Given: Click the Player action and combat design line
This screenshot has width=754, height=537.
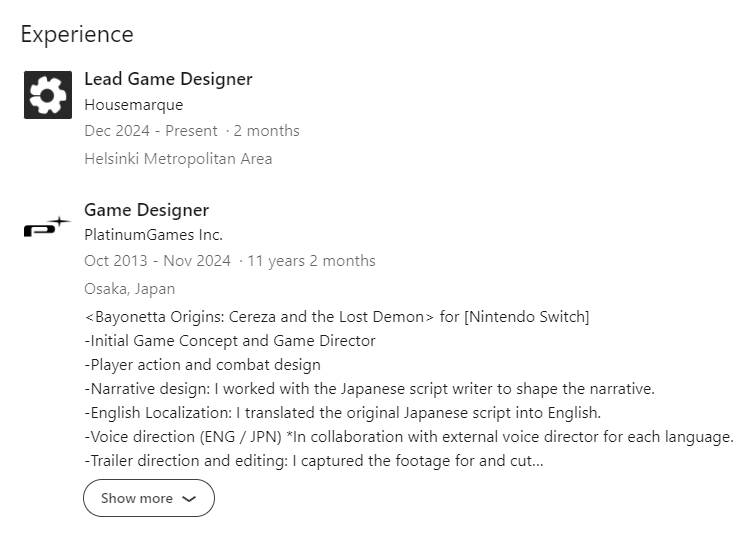Looking at the screenshot, I should pos(202,365).
